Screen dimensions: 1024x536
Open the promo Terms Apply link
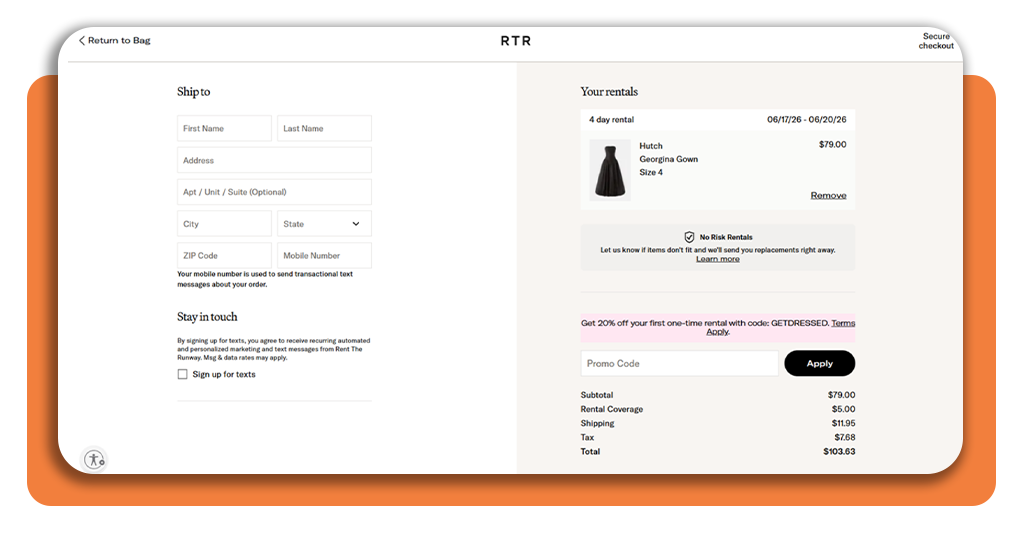[x=842, y=323]
